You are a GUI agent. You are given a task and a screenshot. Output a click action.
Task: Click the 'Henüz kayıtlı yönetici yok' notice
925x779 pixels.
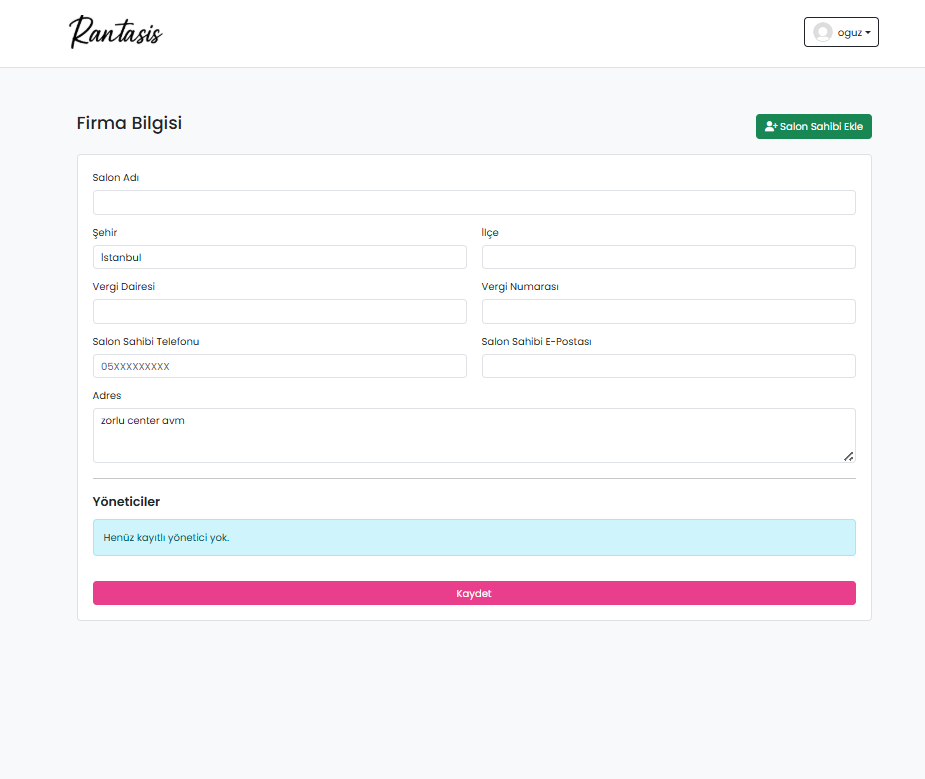474,537
